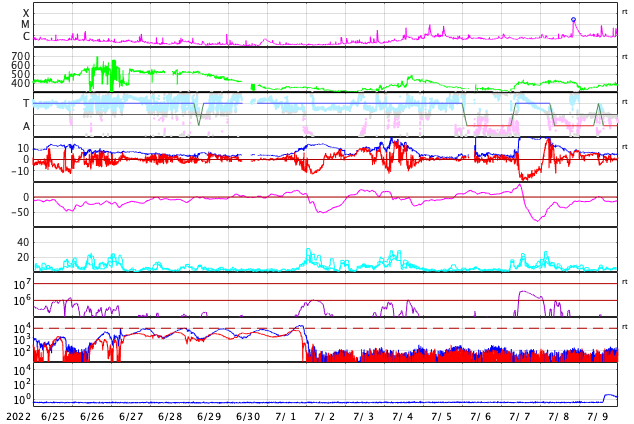Screen dimensions: 634x424
Task: Select the 2022 year label
Action: pos(19,416)
